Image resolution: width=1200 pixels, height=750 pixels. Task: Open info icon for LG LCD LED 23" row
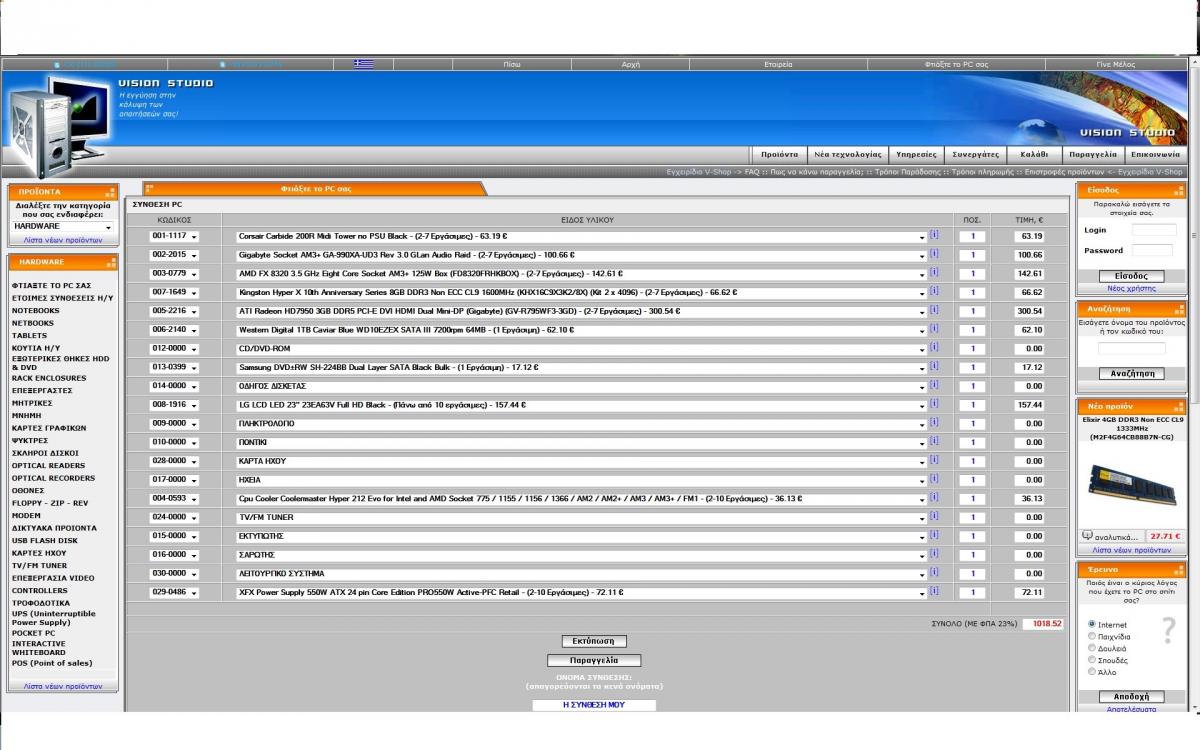point(934,404)
